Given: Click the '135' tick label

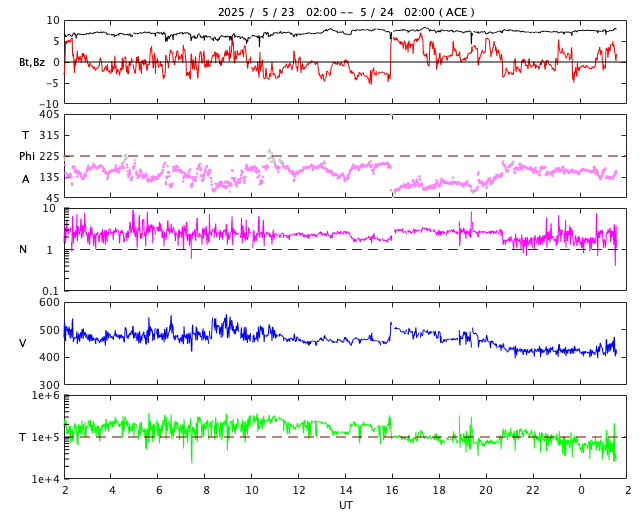Looking at the screenshot, I should coord(49,177).
